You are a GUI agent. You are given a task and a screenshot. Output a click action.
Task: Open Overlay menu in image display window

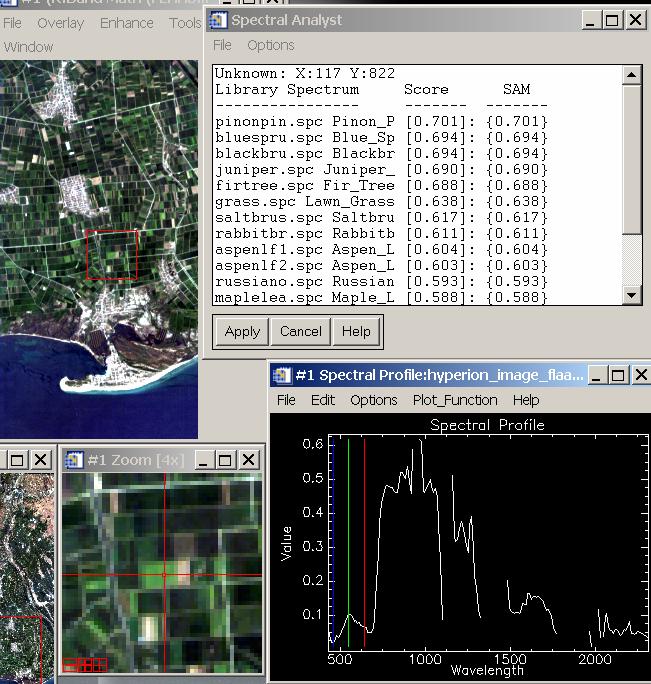[x=61, y=23]
